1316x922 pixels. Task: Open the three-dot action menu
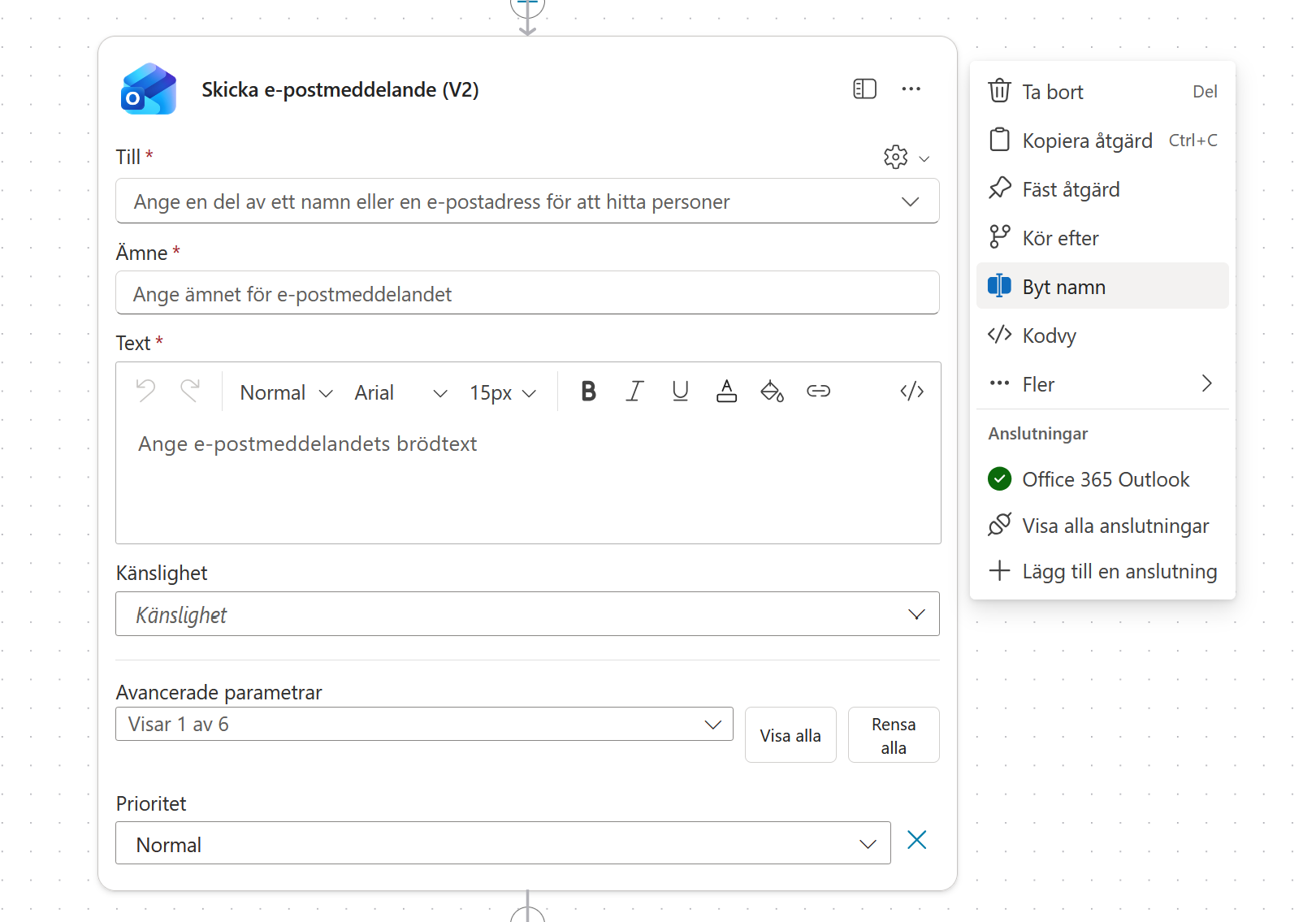[911, 89]
